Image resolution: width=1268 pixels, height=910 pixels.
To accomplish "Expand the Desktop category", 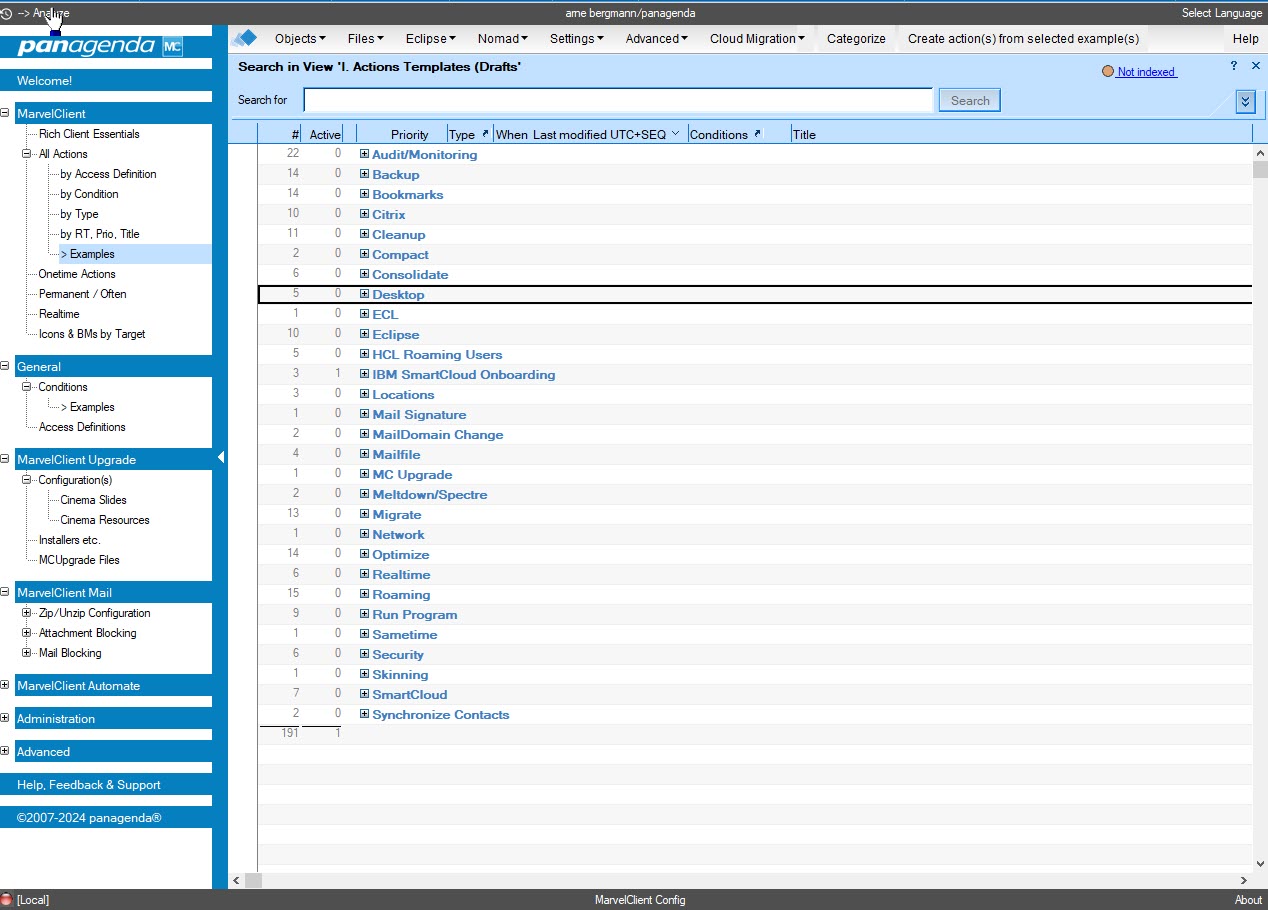I will point(365,294).
